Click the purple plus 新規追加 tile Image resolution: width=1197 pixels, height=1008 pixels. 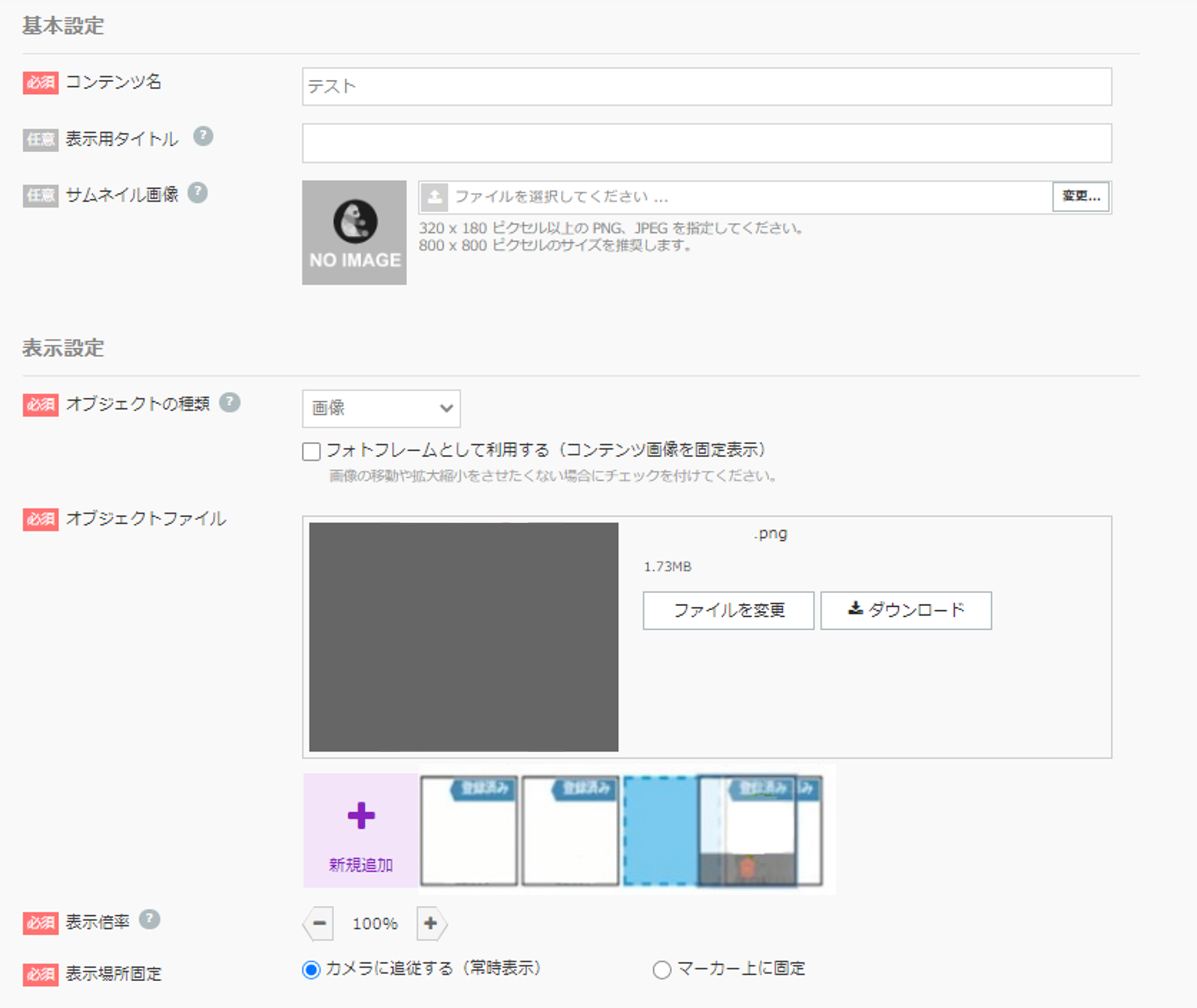pyautogui.click(x=361, y=830)
